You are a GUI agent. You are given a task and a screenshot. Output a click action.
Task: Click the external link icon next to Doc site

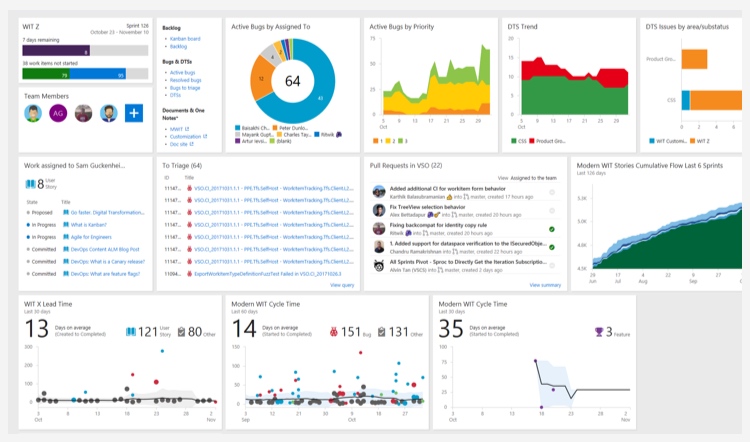191,144
